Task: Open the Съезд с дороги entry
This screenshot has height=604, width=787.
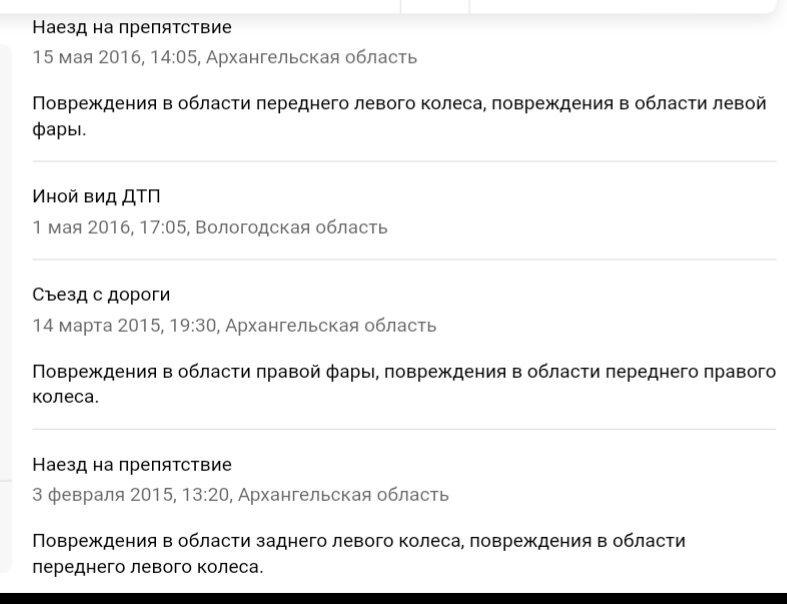Action: click(101, 294)
